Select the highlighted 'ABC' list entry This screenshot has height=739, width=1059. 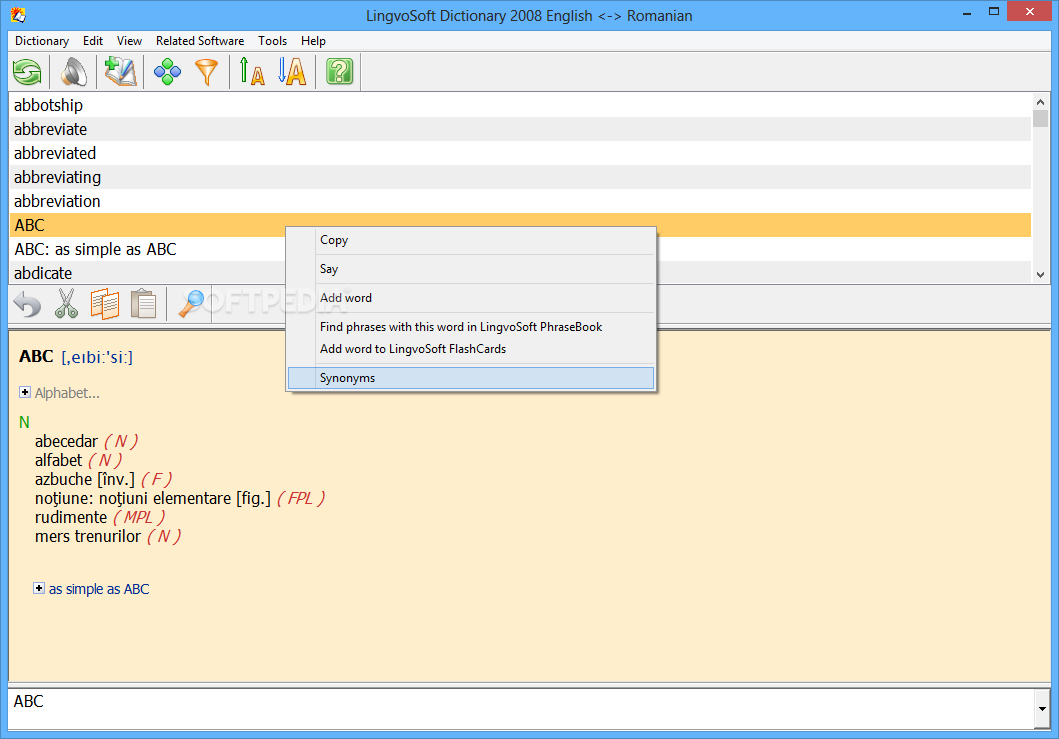(520, 225)
